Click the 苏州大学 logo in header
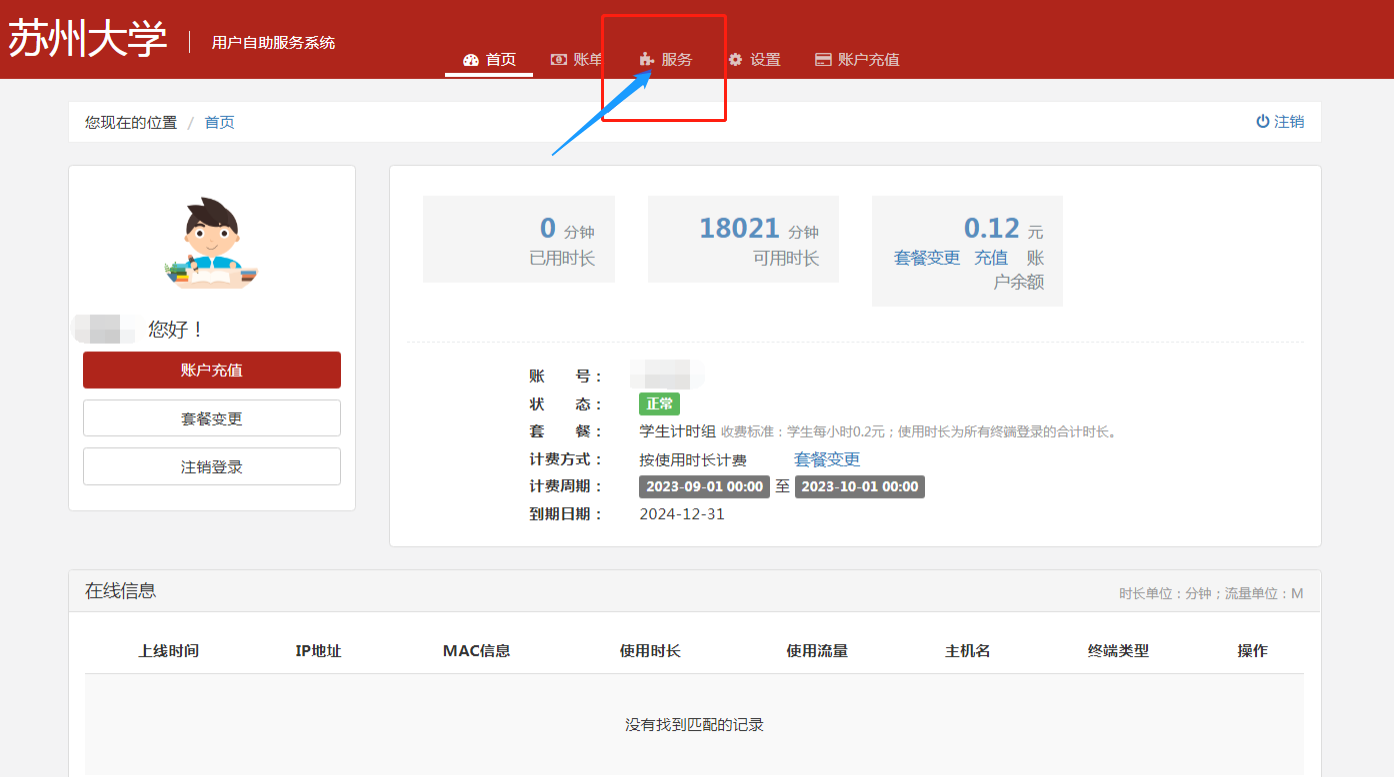 (x=88, y=41)
